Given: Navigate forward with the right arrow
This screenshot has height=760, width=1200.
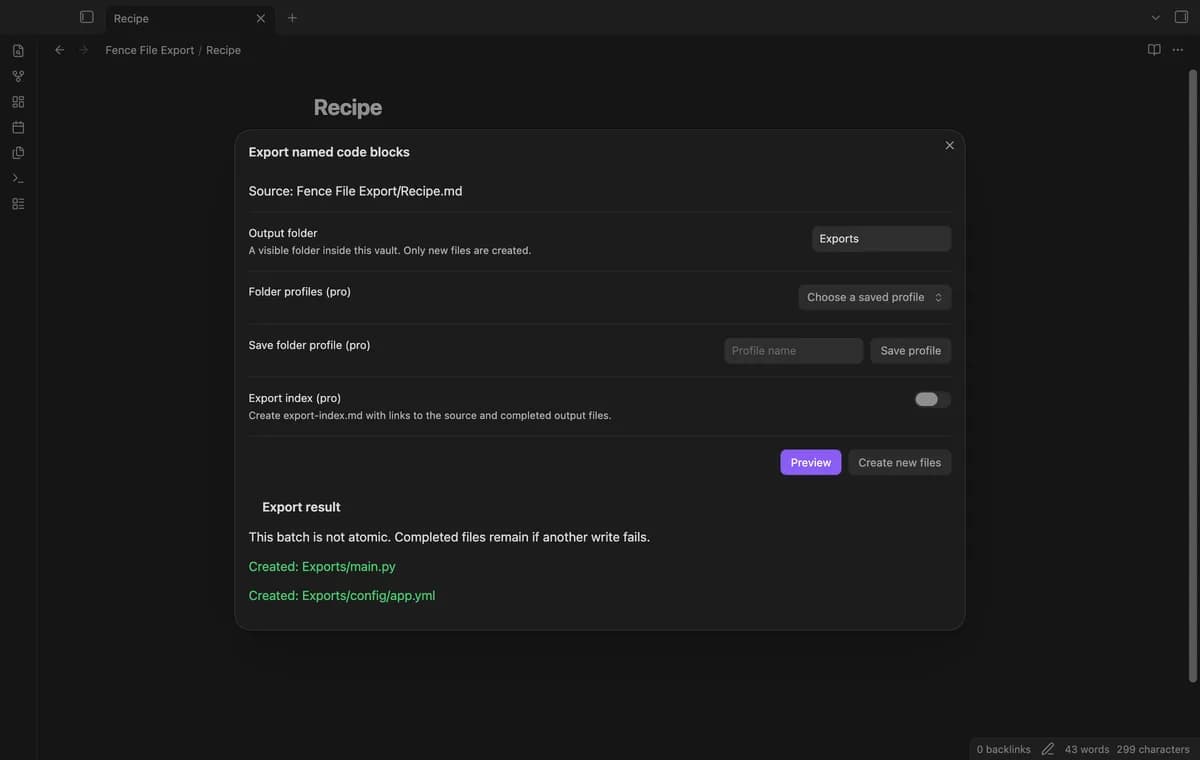Looking at the screenshot, I should click(84, 50).
